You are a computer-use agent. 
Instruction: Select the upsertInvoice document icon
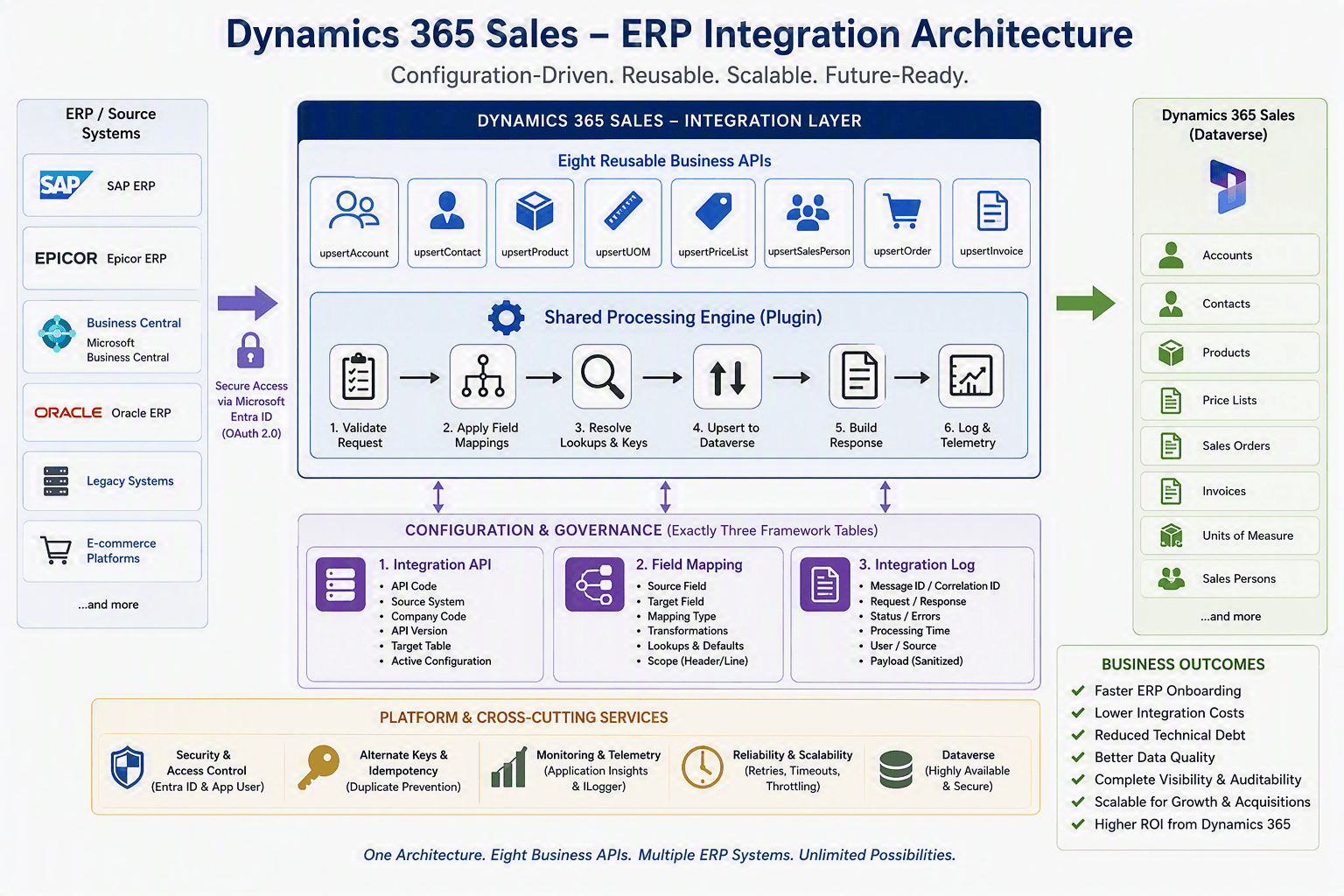(x=991, y=211)
